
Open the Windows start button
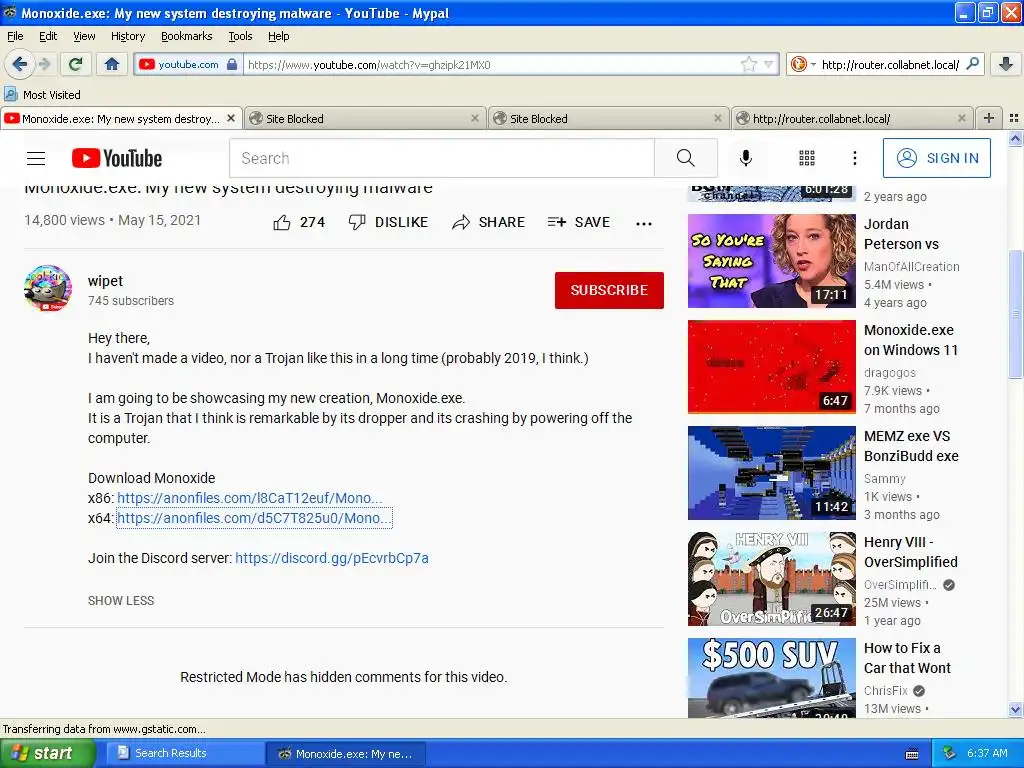(x=46, y=753)
